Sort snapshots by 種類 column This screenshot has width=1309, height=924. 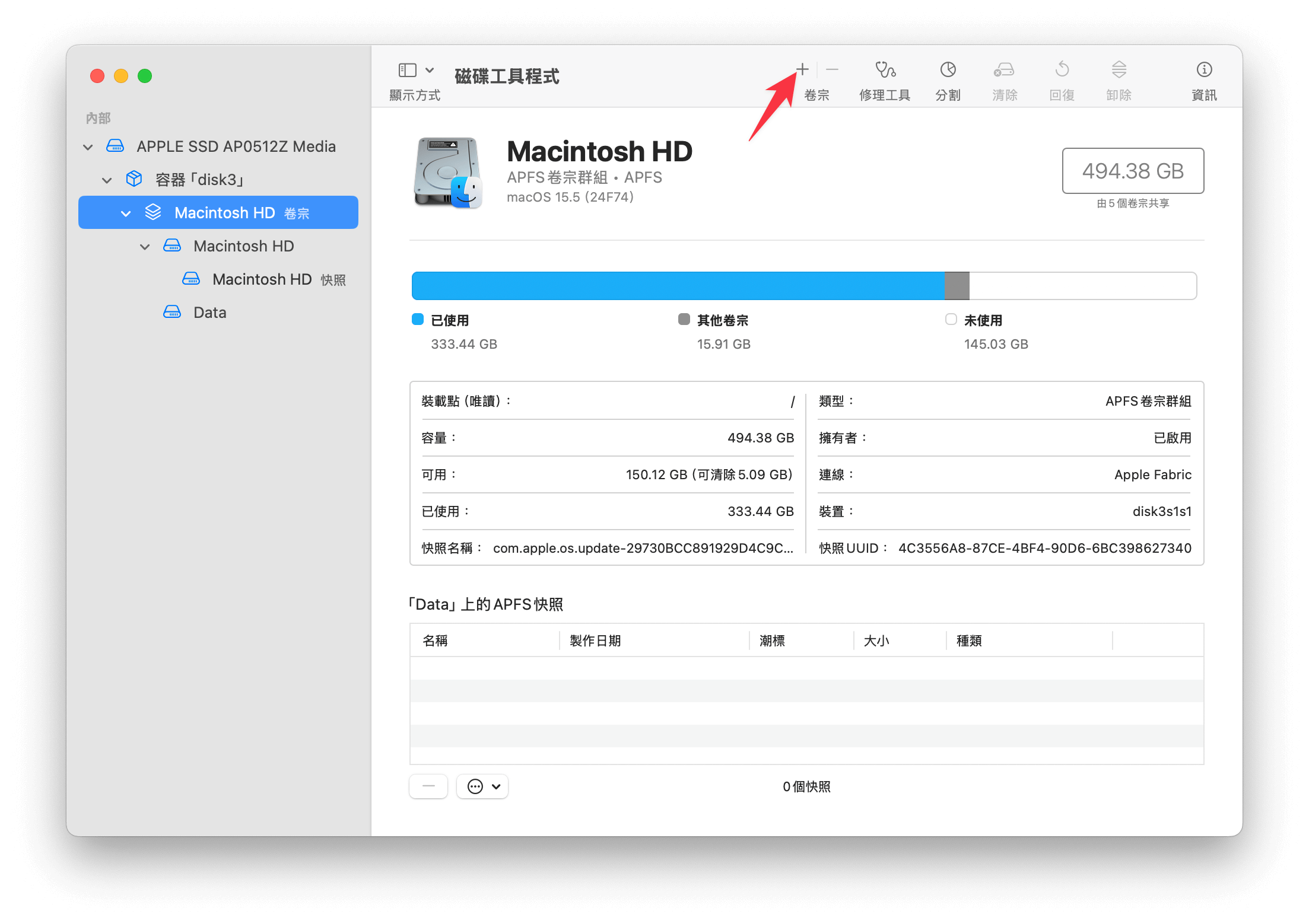(x=1029, y=641)
